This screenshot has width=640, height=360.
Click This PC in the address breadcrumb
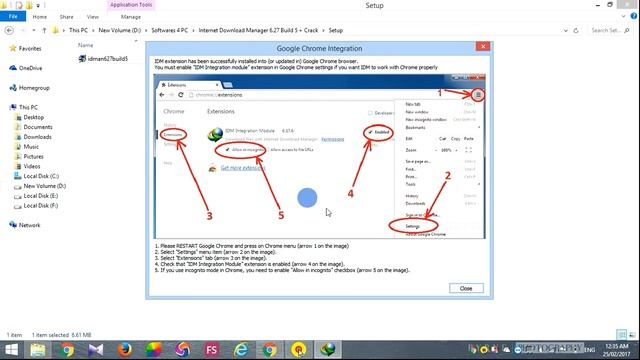(78, 30)
